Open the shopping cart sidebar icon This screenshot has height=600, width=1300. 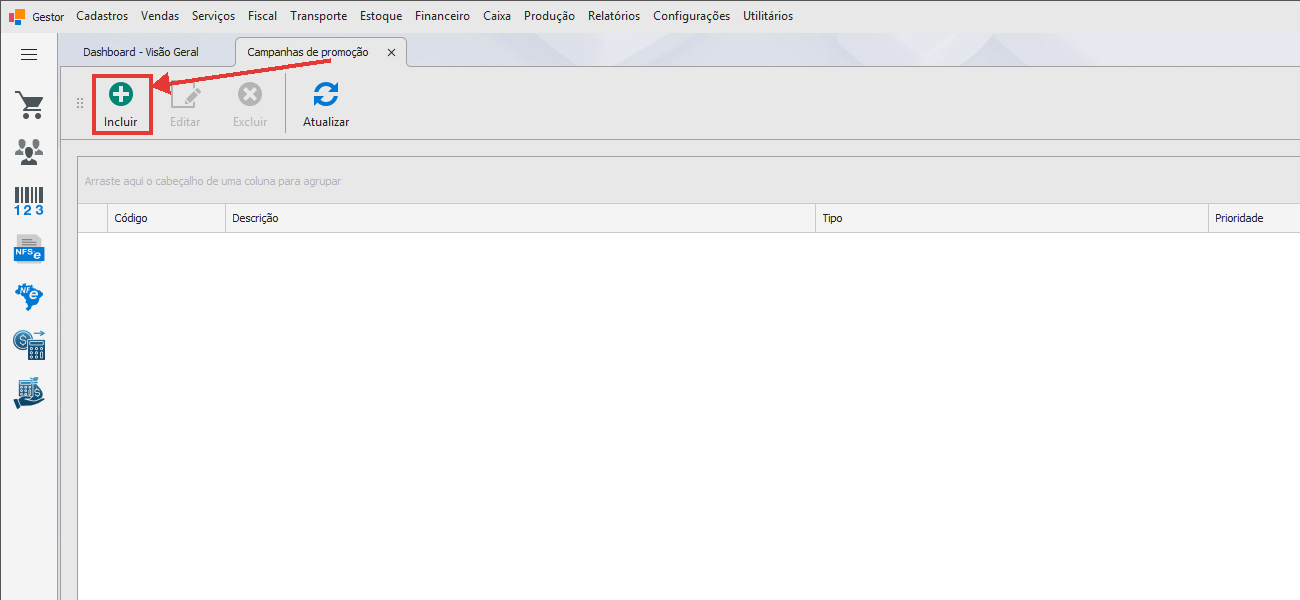29,105
